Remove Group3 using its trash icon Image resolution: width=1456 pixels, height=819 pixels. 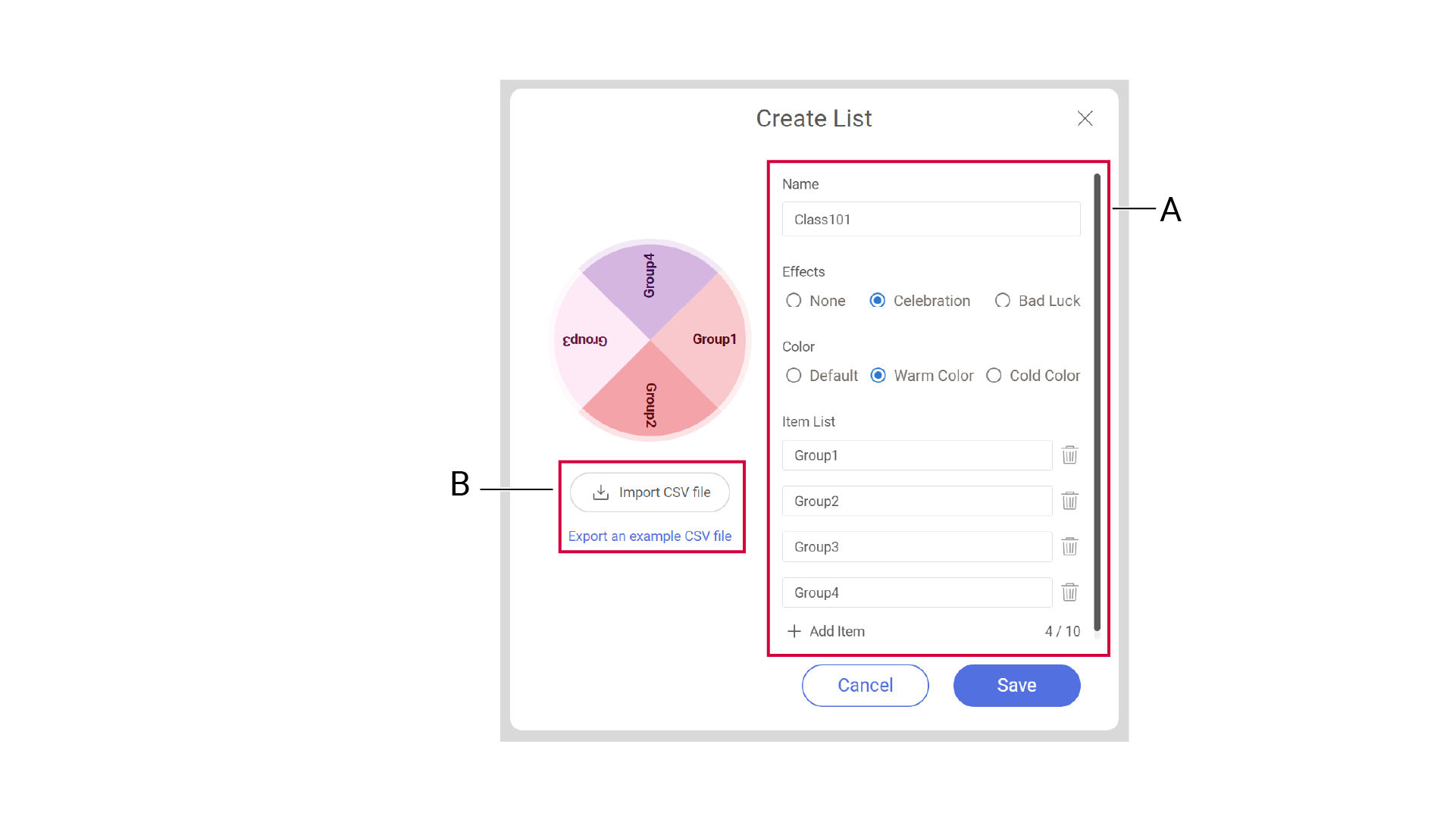pyautogui.click(x=1069, y=547)
